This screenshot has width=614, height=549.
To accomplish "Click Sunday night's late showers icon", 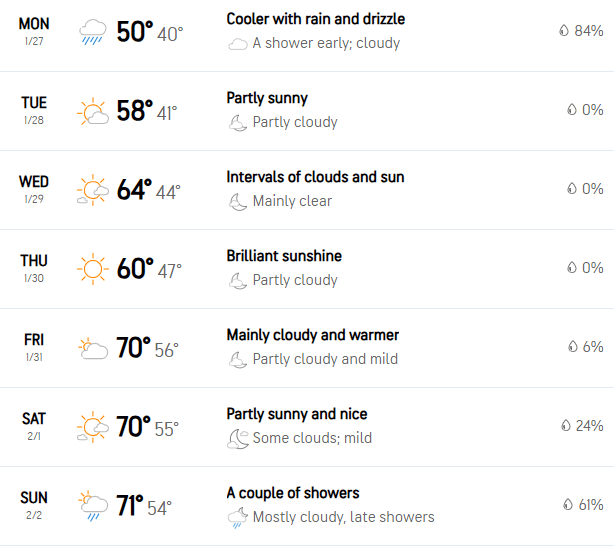I will click(238, 518).
